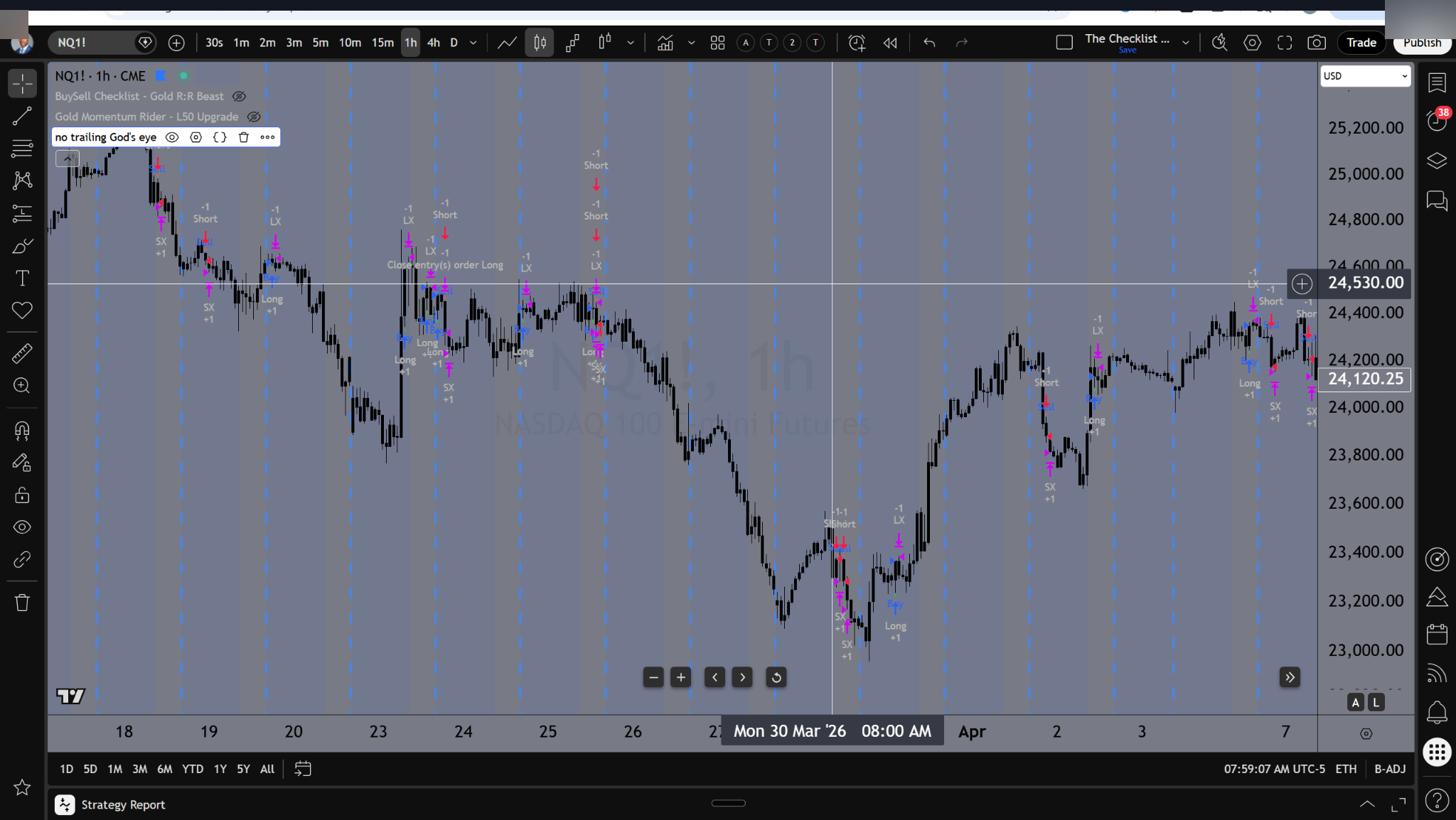Hide the no trailing God's eye strategy
1456x820 pixels.
[x=171, y=136]
